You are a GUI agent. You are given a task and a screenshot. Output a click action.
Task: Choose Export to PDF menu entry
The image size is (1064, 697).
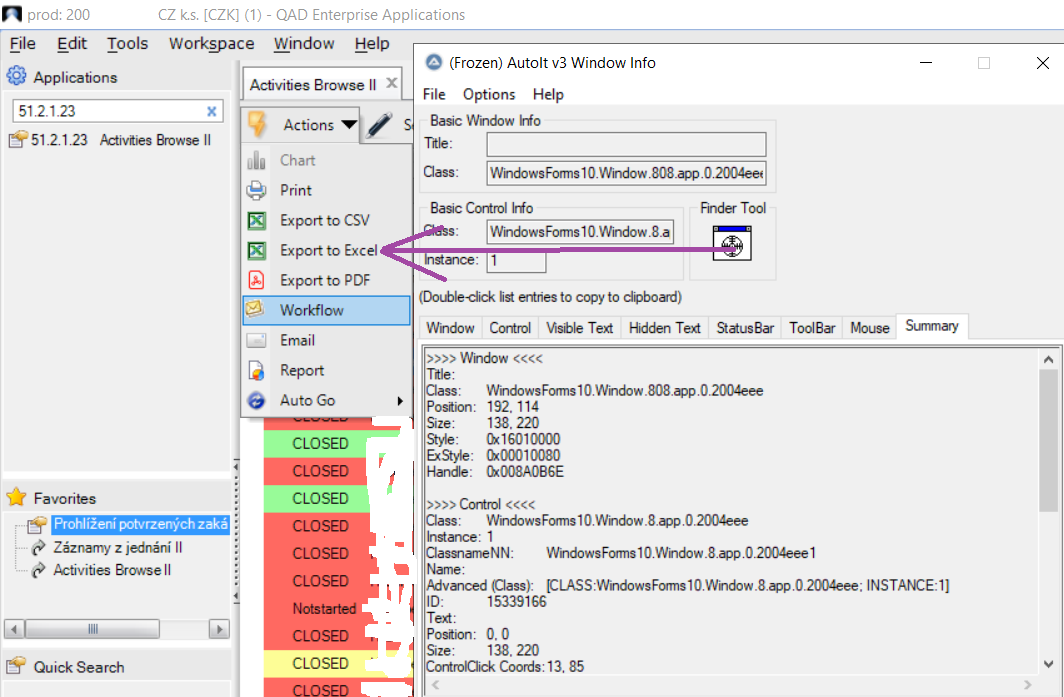click(326, 280)
